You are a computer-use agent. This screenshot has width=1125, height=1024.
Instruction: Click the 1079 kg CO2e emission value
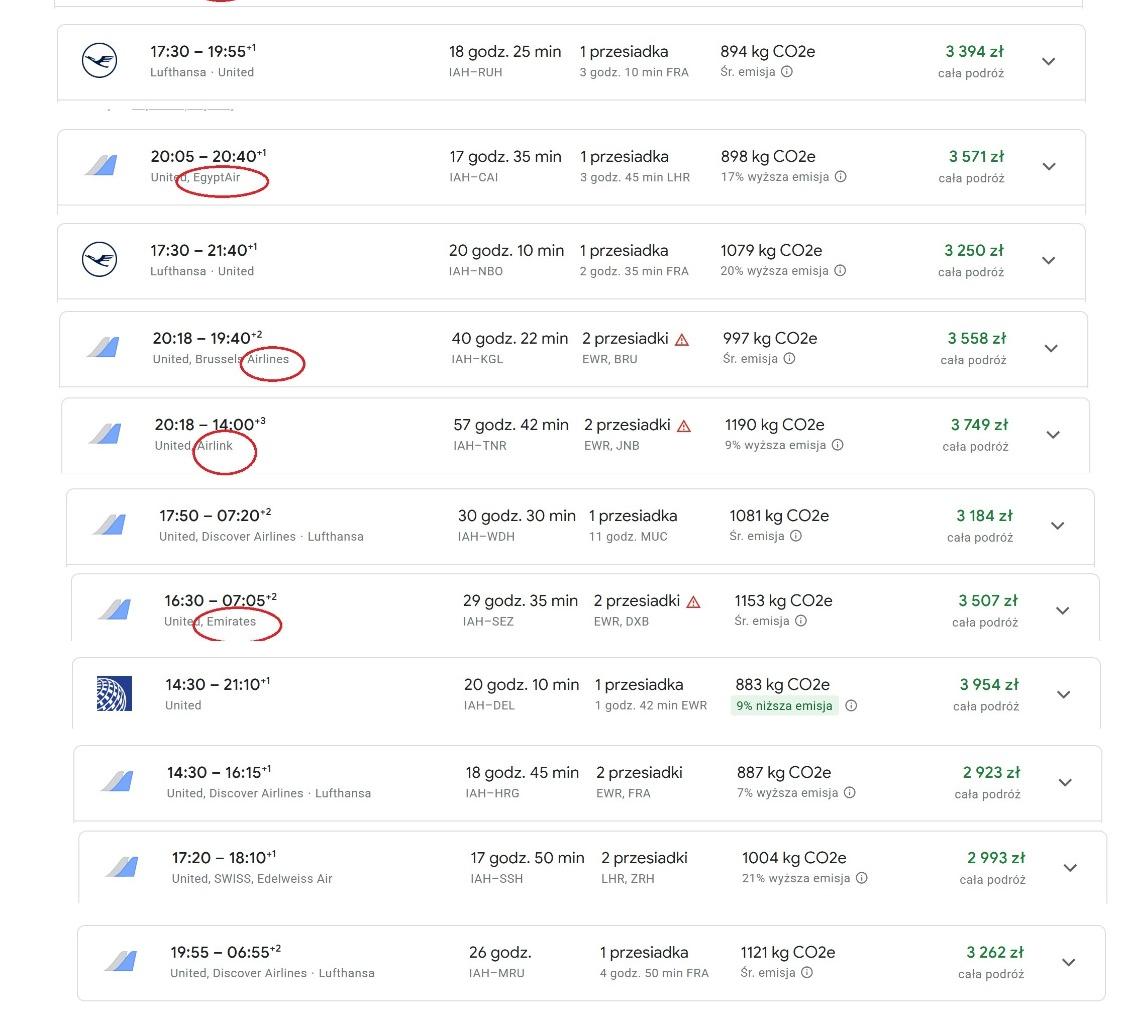[771, 250]
